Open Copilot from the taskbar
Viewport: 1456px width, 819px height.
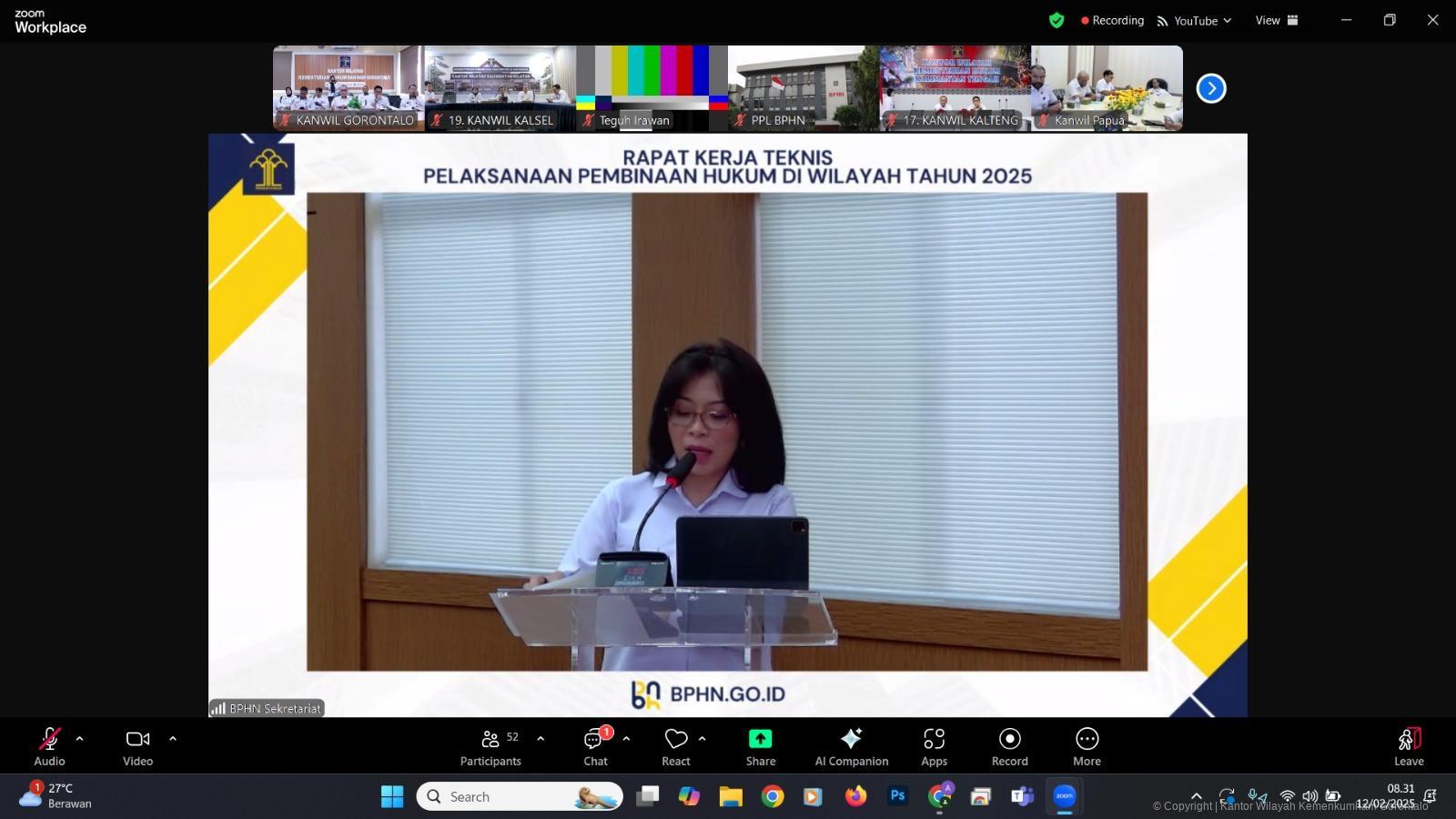[689, 796]
